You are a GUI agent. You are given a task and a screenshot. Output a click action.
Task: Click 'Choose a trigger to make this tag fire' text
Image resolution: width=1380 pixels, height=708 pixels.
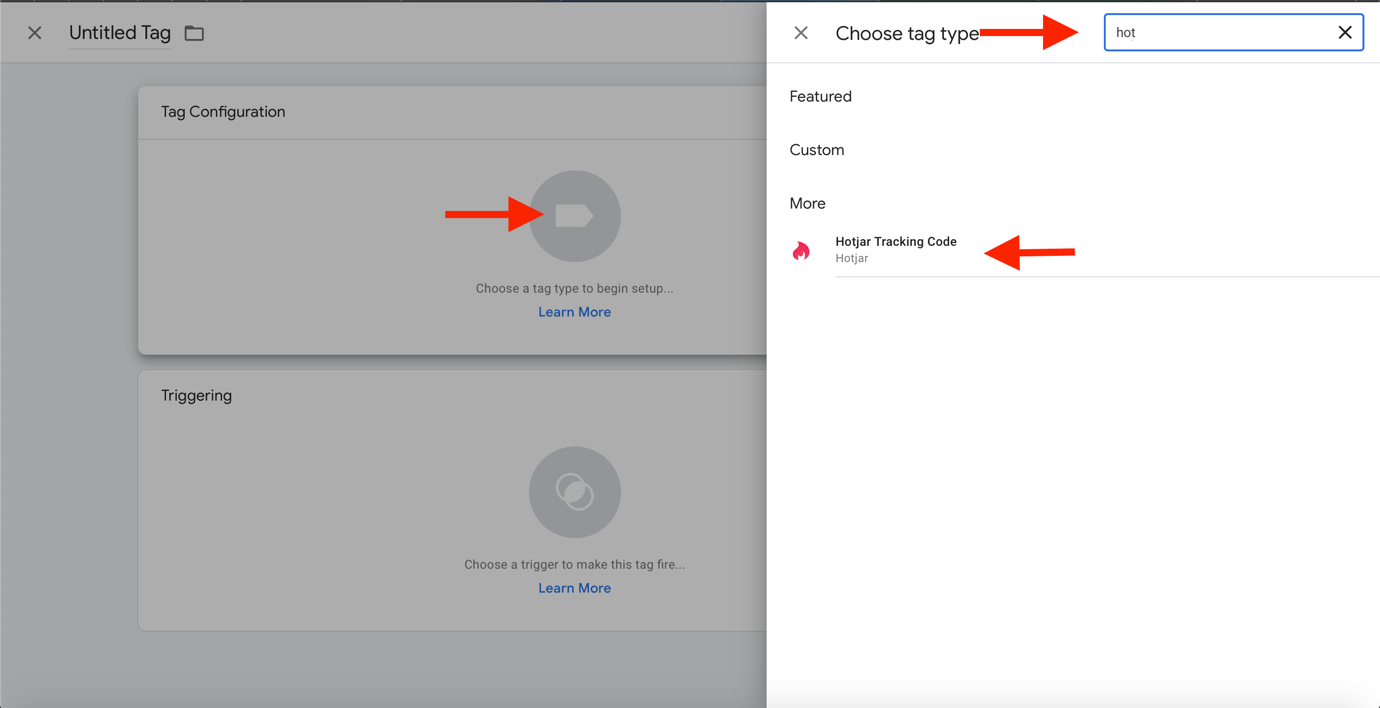click(x=574, y=564)
